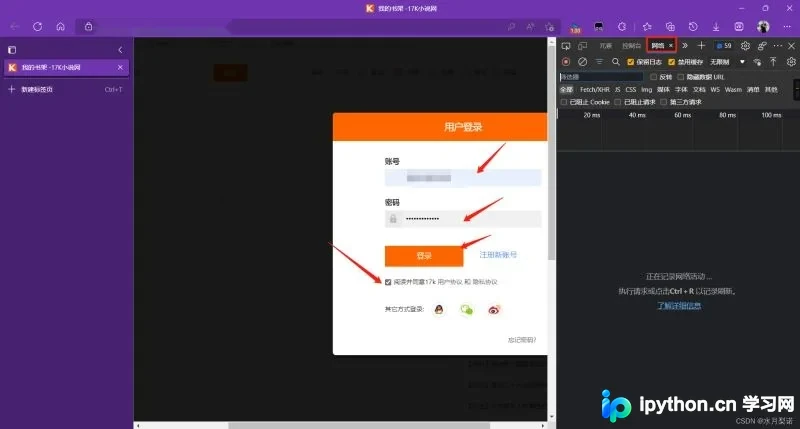
Task: Open the Downloads arrow icon
Action: click(716, 27)
